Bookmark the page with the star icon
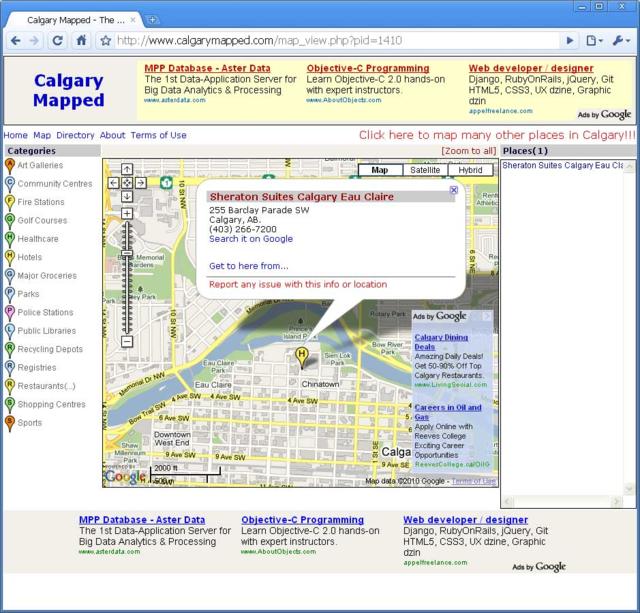This screenshot has height=613, width=640. tap(106, 40)
